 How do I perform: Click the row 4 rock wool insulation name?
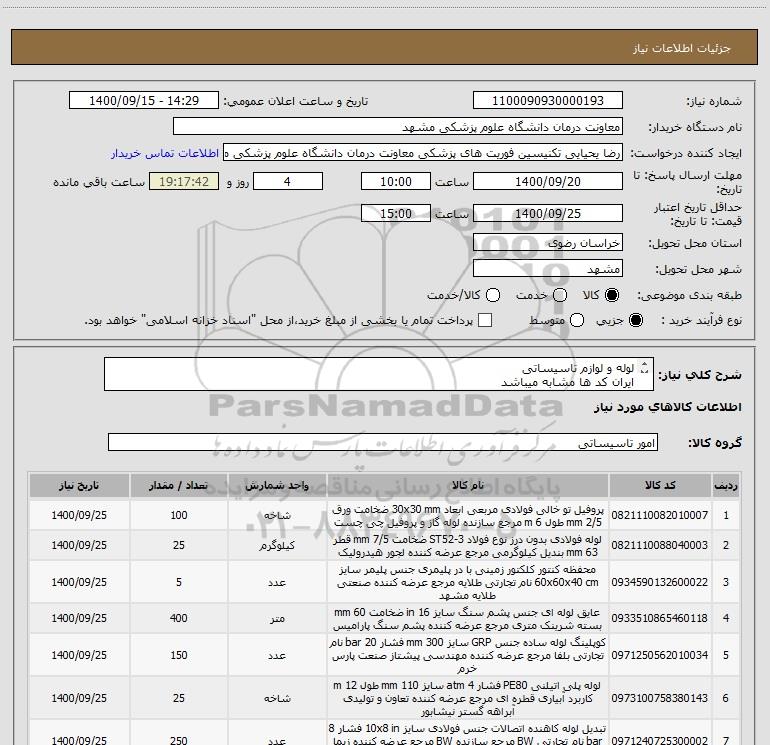[x=468, y=619]
